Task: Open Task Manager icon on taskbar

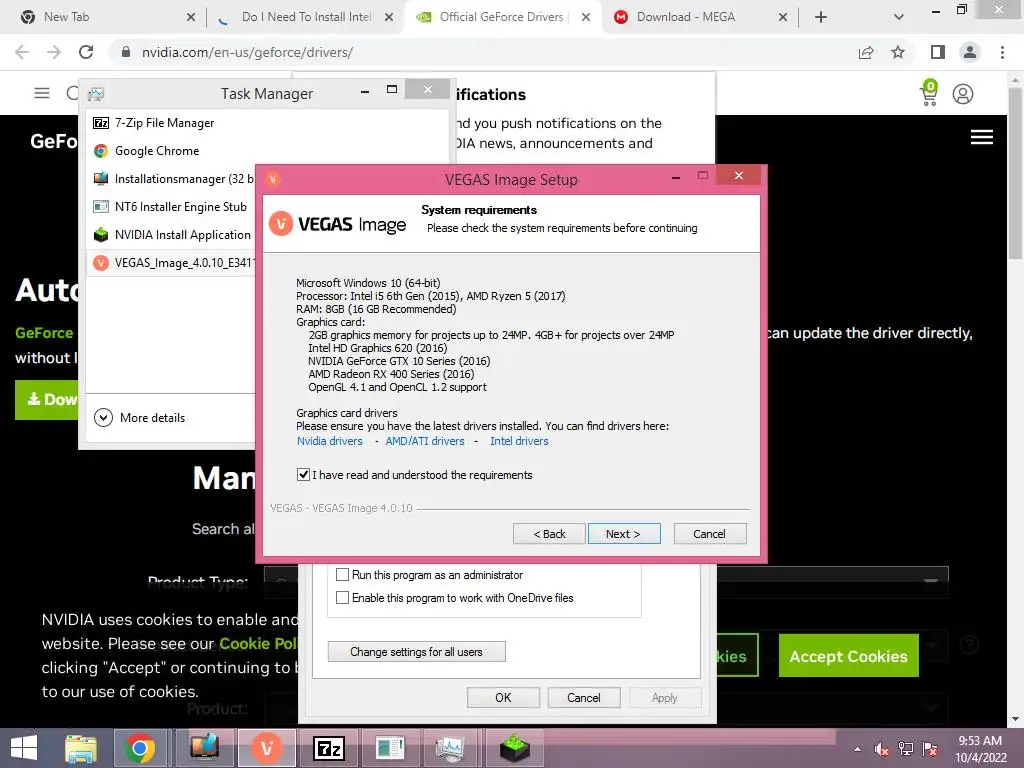Action: [451, 748]
